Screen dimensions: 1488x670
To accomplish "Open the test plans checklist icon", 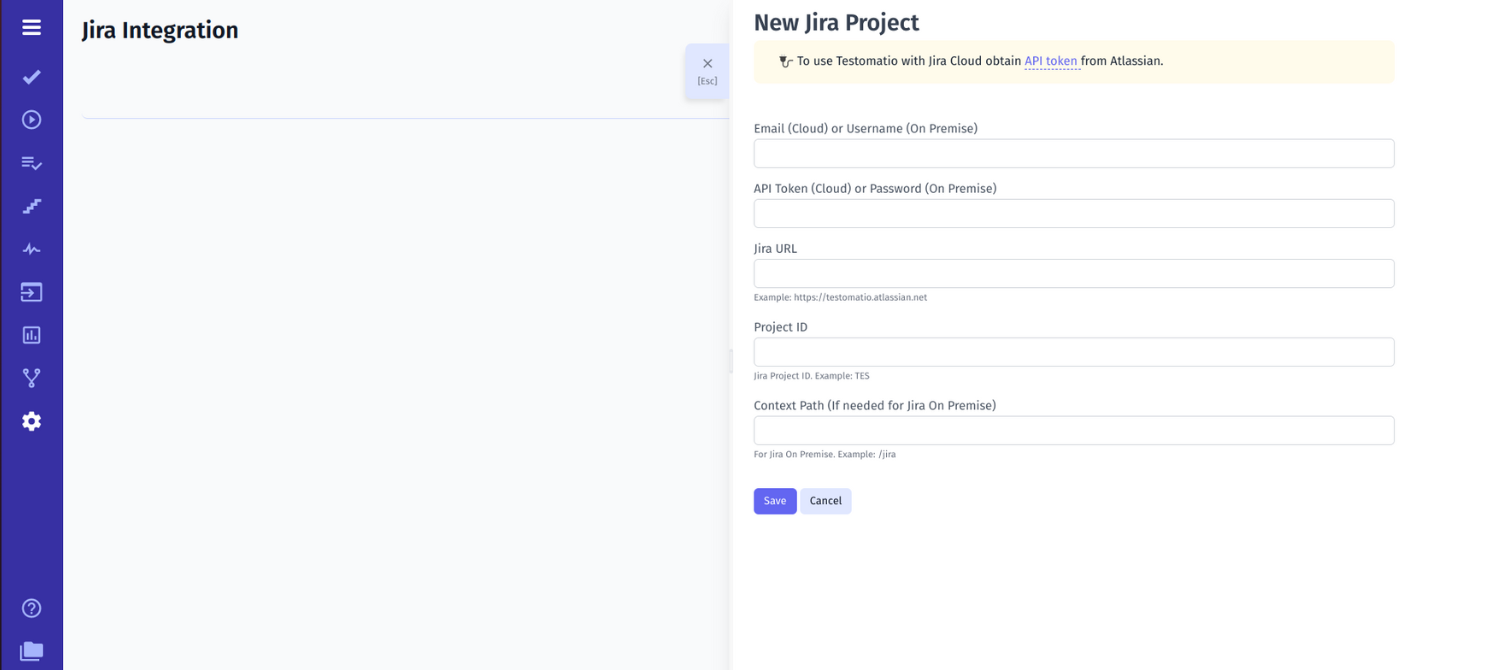I will 30,162.
